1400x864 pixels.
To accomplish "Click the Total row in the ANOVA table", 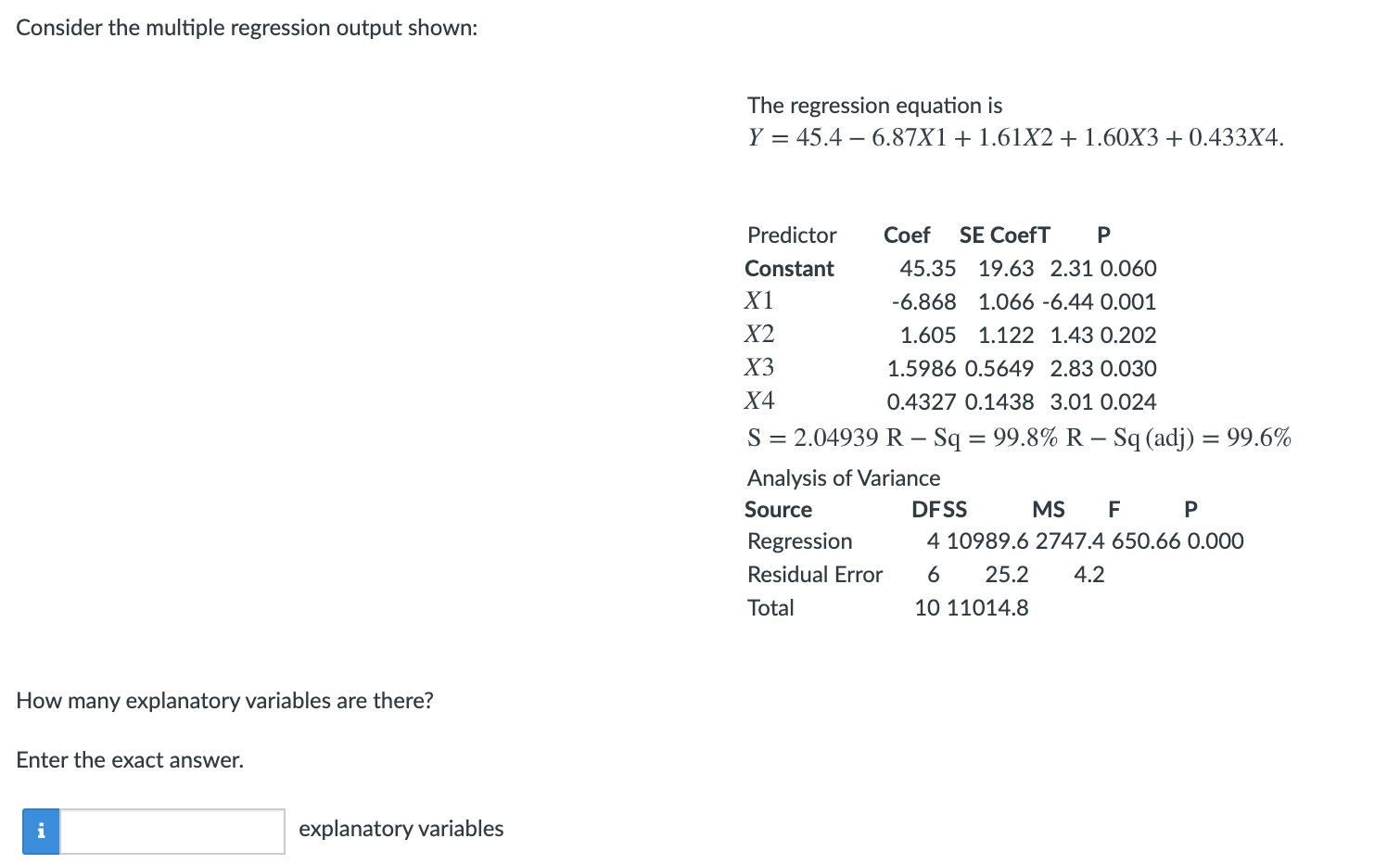I will point(770,607).
